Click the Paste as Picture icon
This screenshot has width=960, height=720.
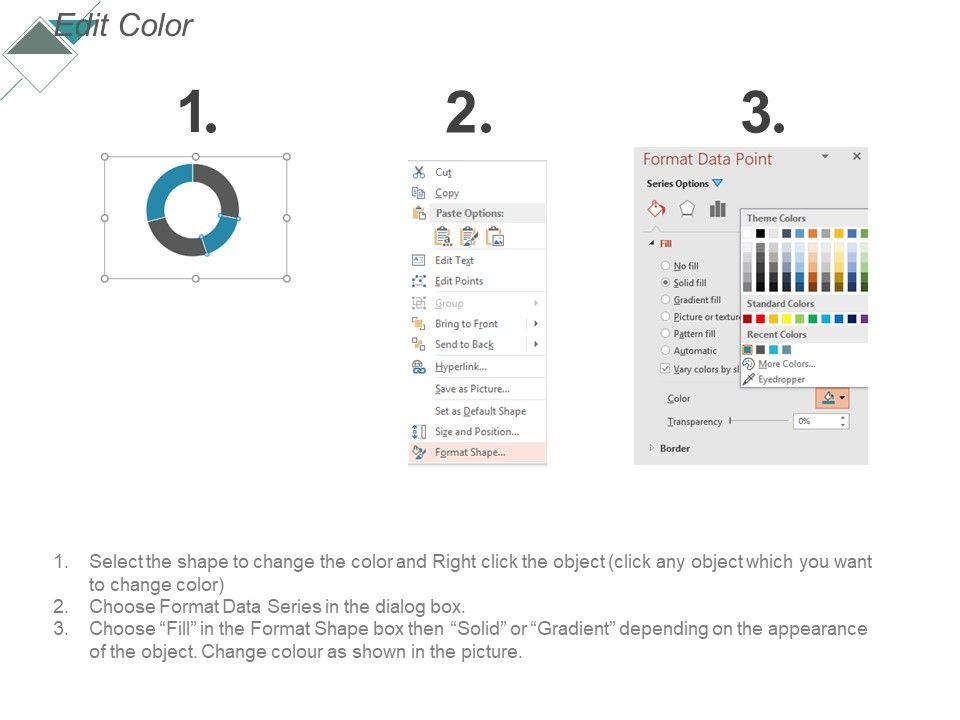click(x=494, y=236)
